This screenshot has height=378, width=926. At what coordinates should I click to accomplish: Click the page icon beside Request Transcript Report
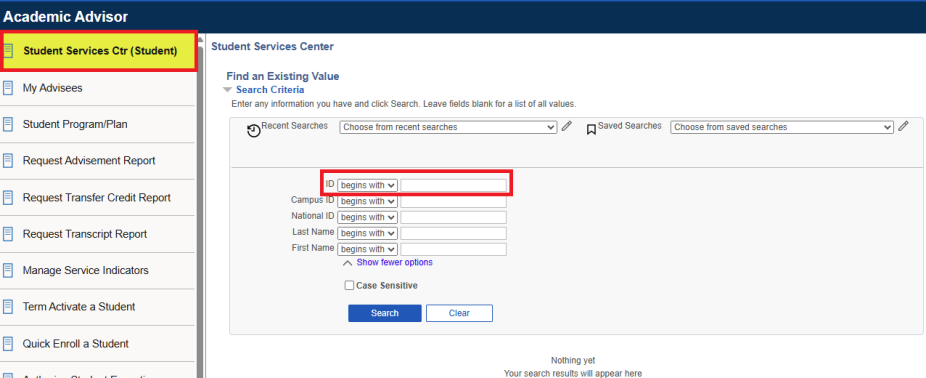[x=8, y=234]
